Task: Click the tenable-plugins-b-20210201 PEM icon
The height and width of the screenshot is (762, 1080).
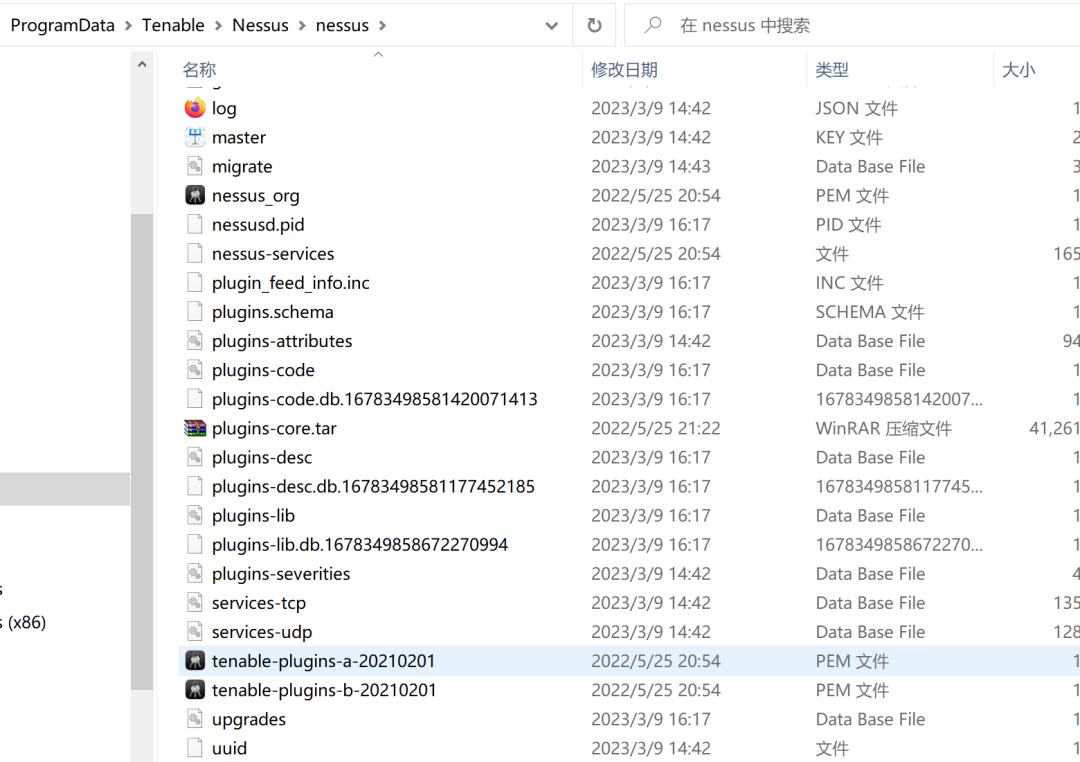Action: coord(195,690)
